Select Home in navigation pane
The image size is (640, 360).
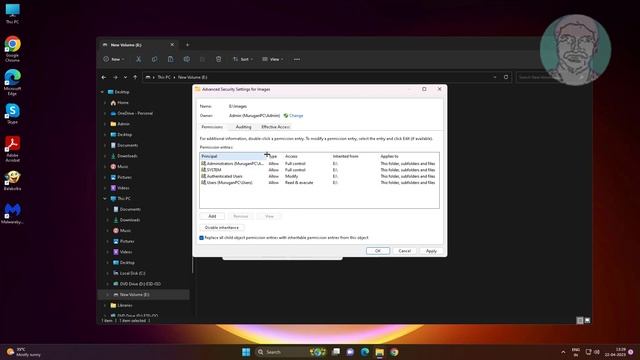coord(122,103)
